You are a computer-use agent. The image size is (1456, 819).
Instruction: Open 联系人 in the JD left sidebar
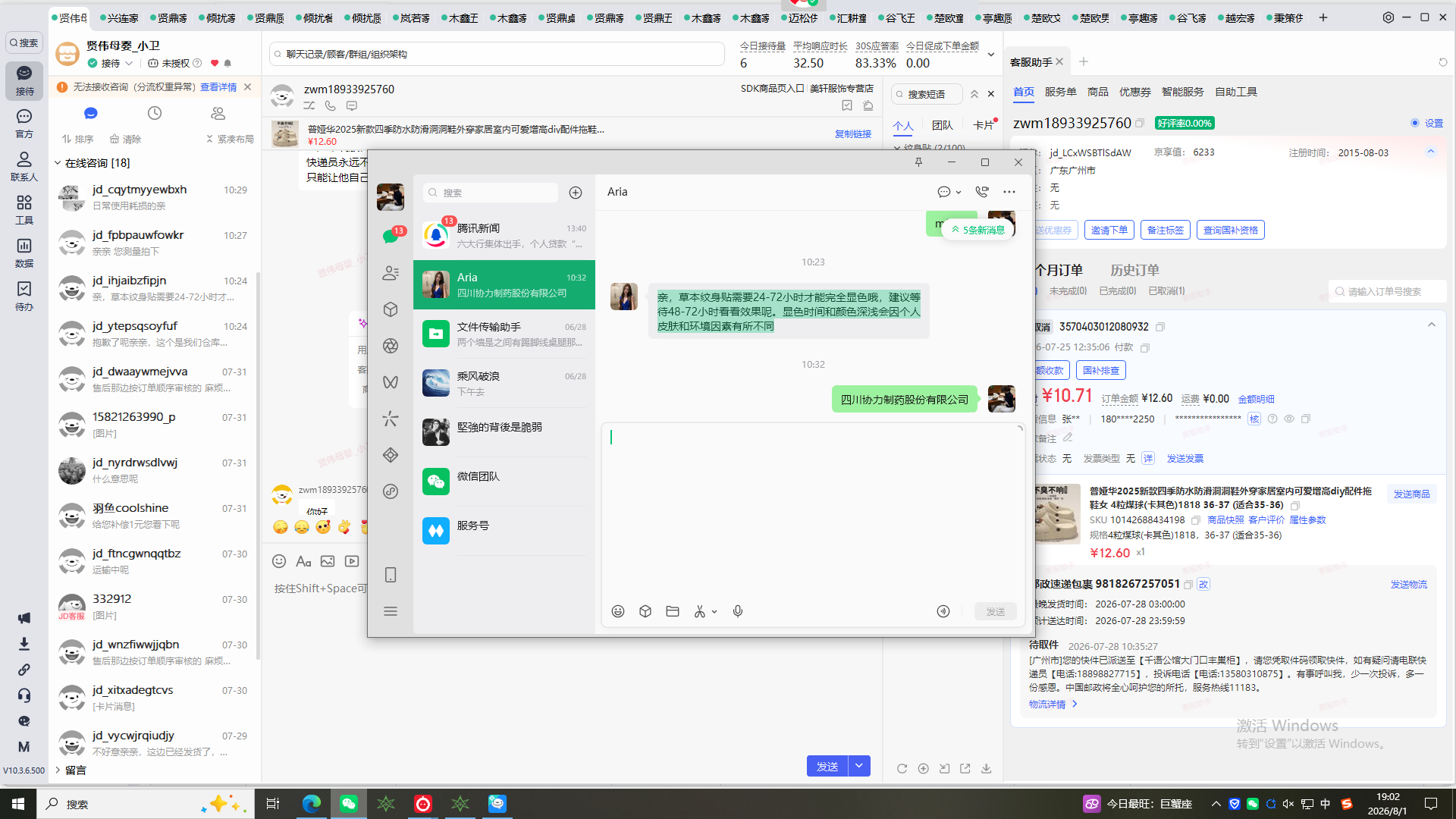pos(24,167)
